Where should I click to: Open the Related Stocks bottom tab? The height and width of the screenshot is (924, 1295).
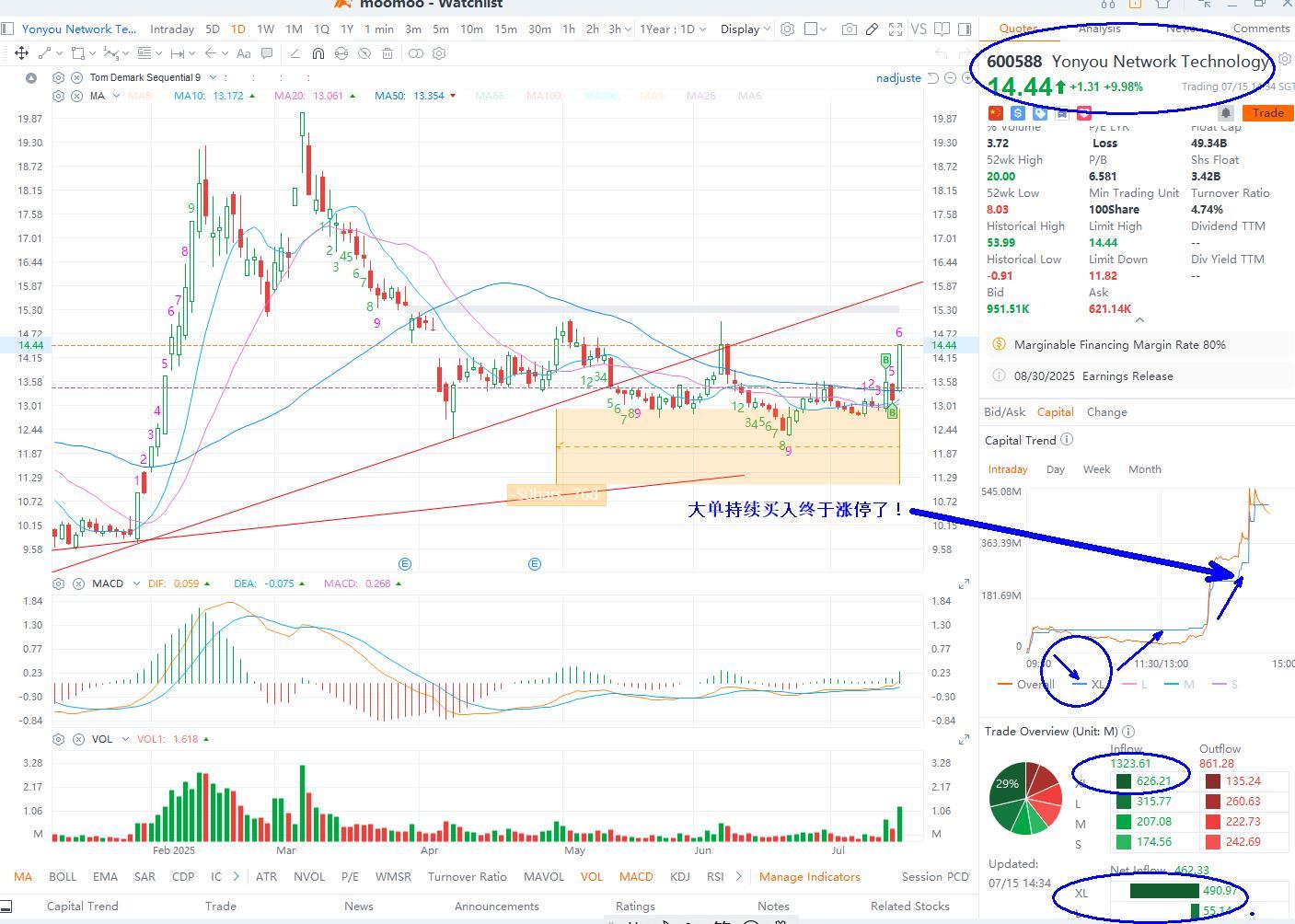point(909,907)
